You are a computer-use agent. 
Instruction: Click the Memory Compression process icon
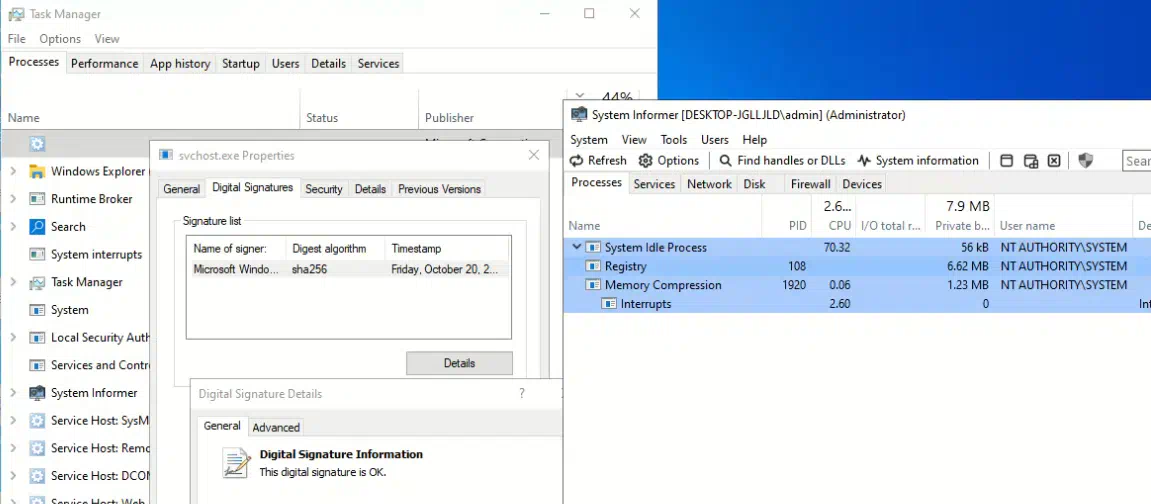pos(593,285)
